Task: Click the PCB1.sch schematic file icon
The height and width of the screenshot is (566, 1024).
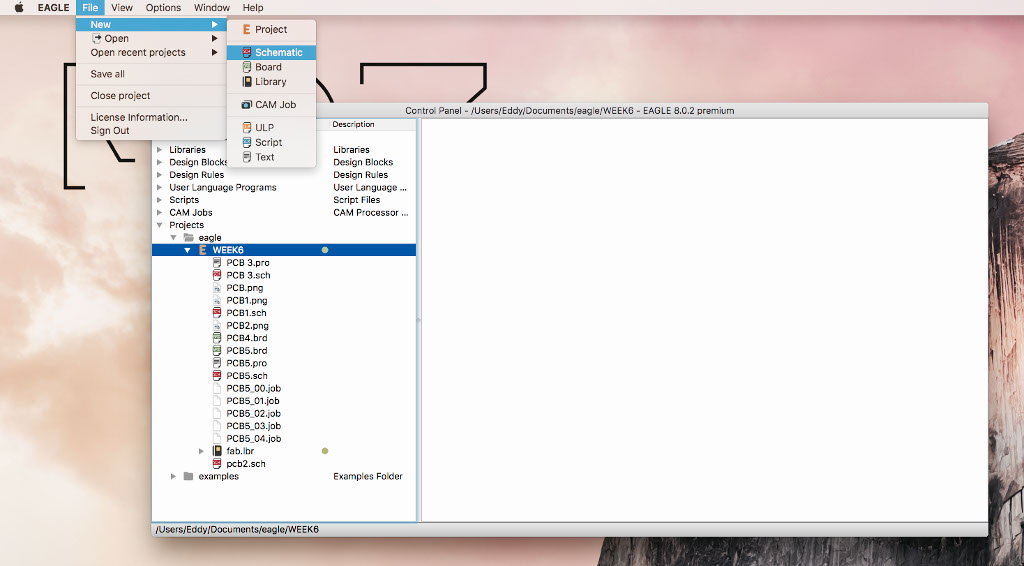Action: [217, 313]
